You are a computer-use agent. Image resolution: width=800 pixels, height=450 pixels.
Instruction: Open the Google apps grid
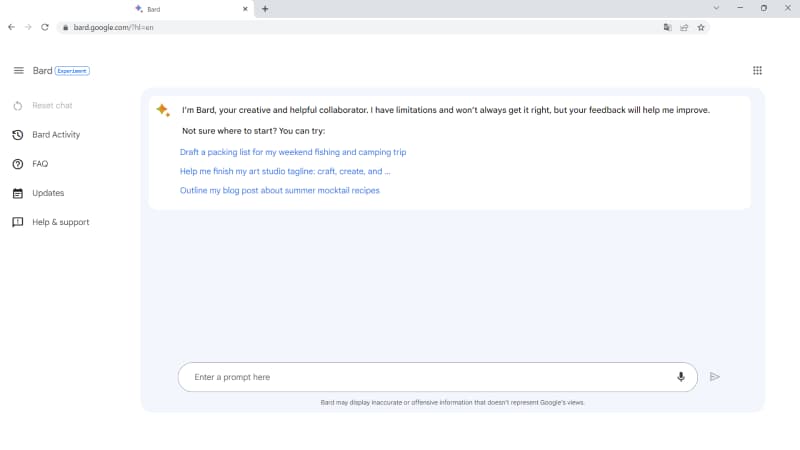pos(757,70)
